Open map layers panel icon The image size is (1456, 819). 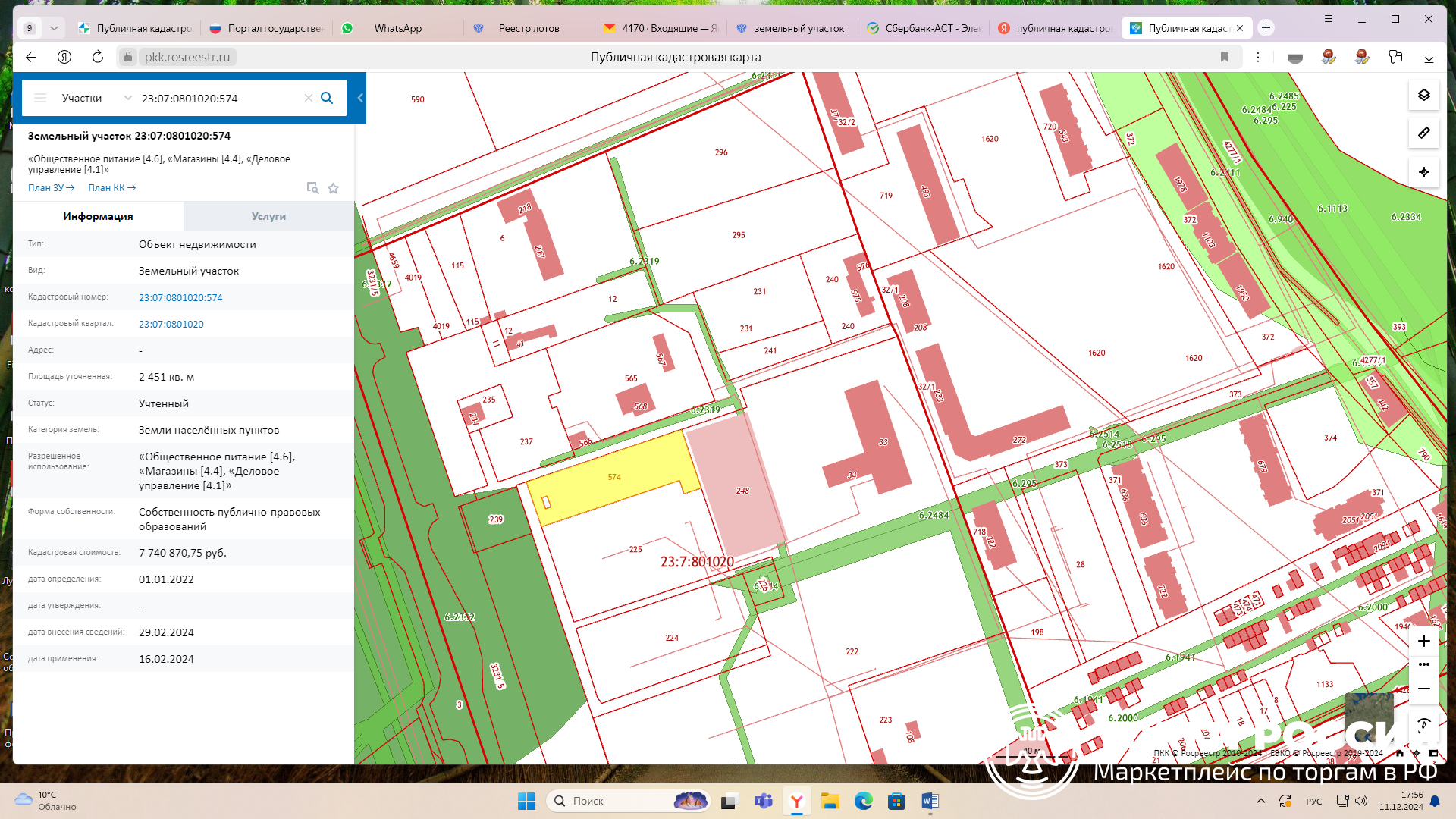[1423, 95]
